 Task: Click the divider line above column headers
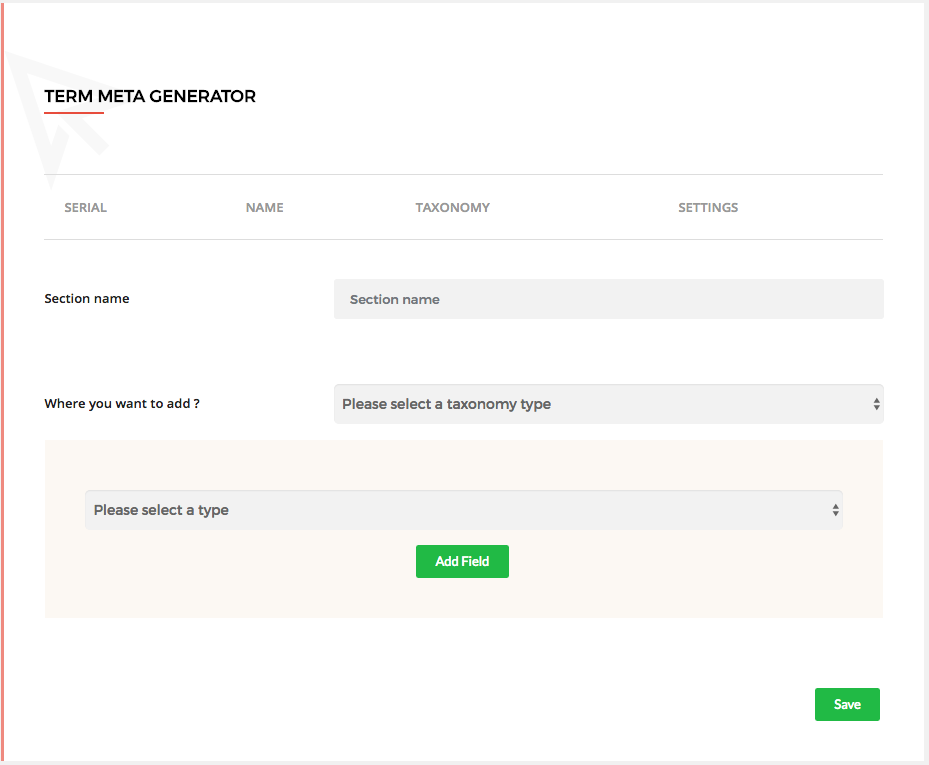click(463, 175)
